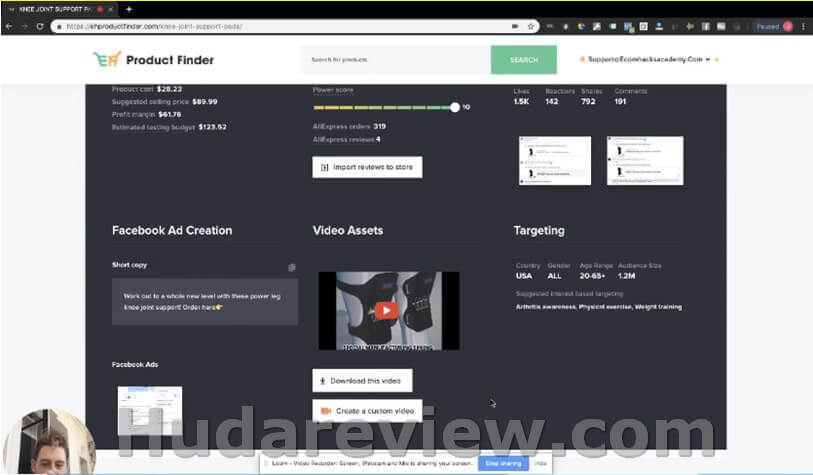Click the short copy ad text box
This screenshot has height=475, width=813.
coord(205,302)
